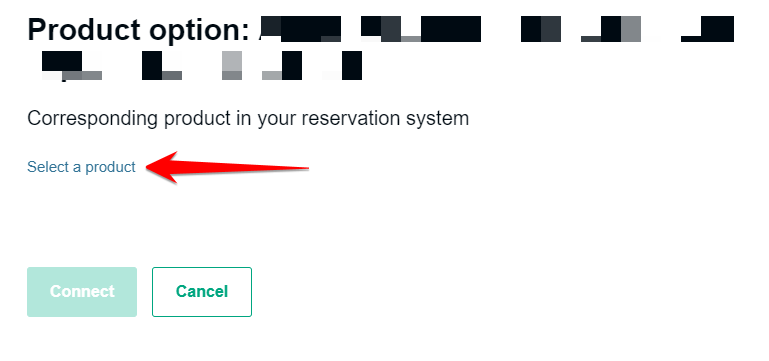The image size is (769, 361).
Task: Open the "Select a product" link
Action: pyautogui.click(x=81, y=167)
